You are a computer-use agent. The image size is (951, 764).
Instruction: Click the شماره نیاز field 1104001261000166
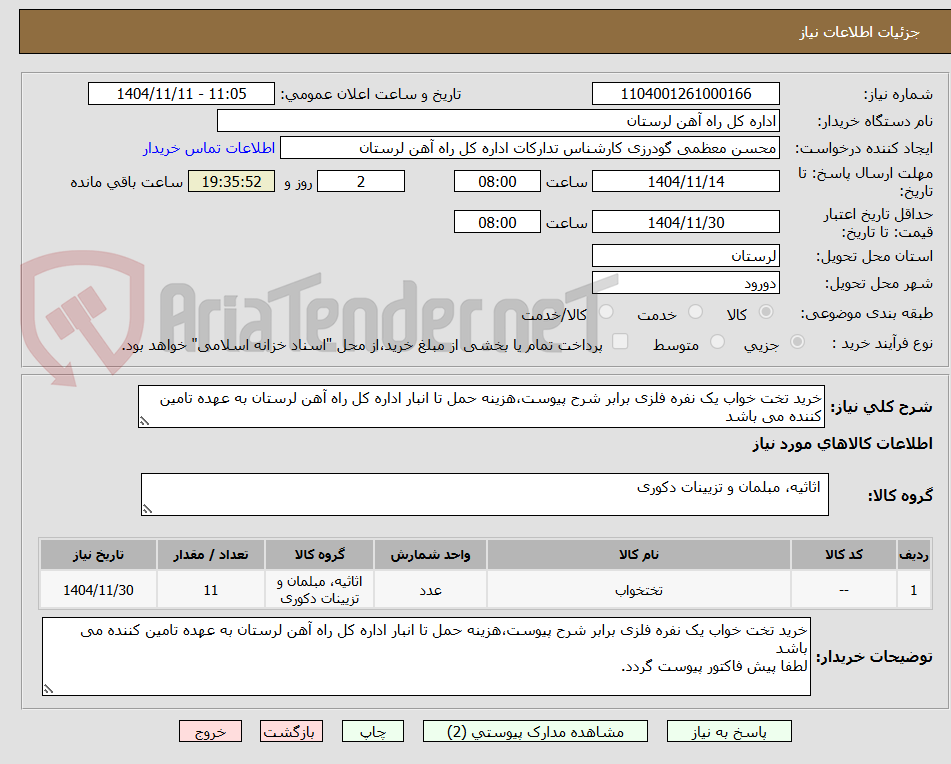pyautogui.click(x=685, y=94)
